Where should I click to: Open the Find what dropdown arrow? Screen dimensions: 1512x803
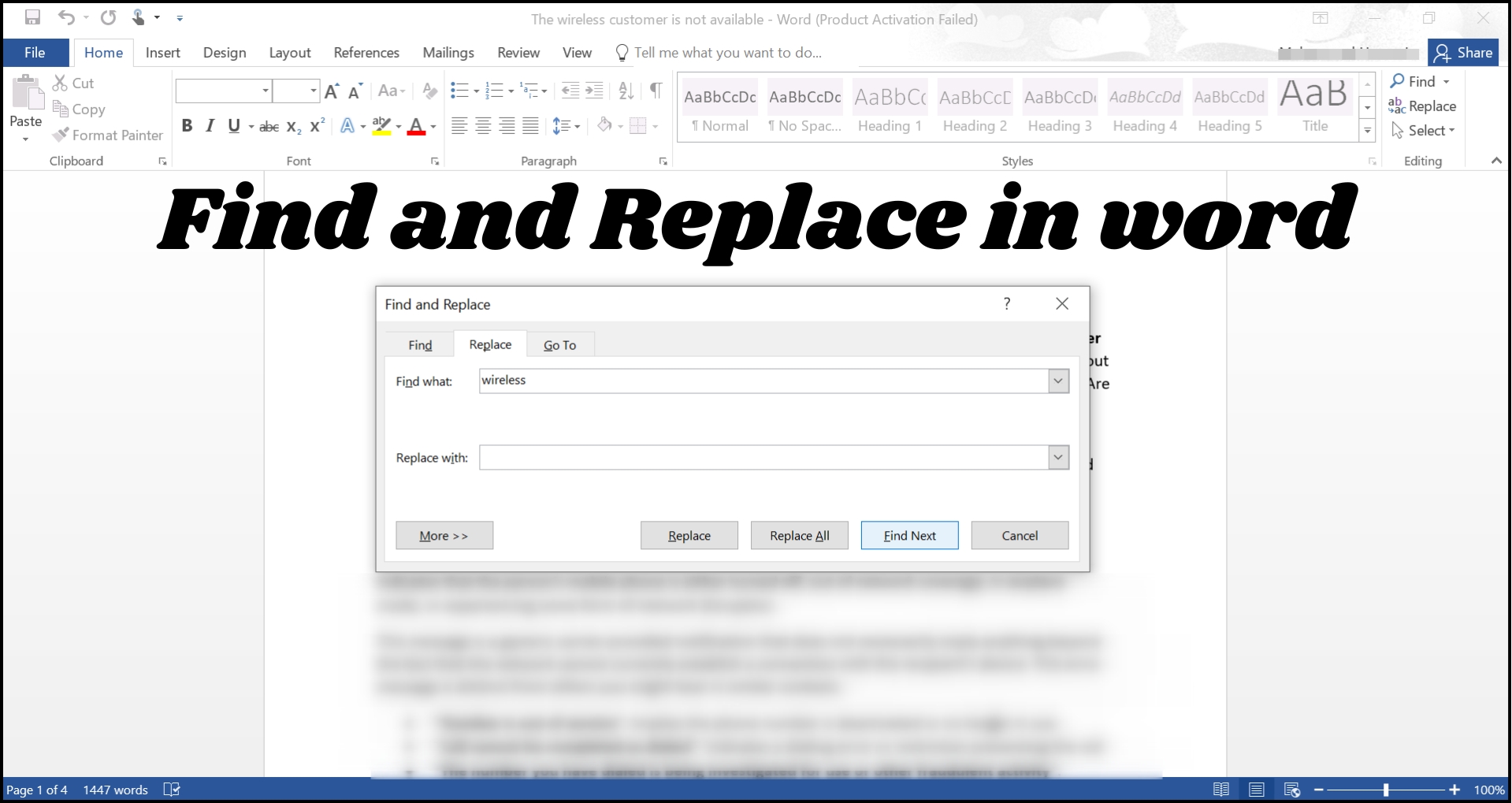(x=1057, y=381)
